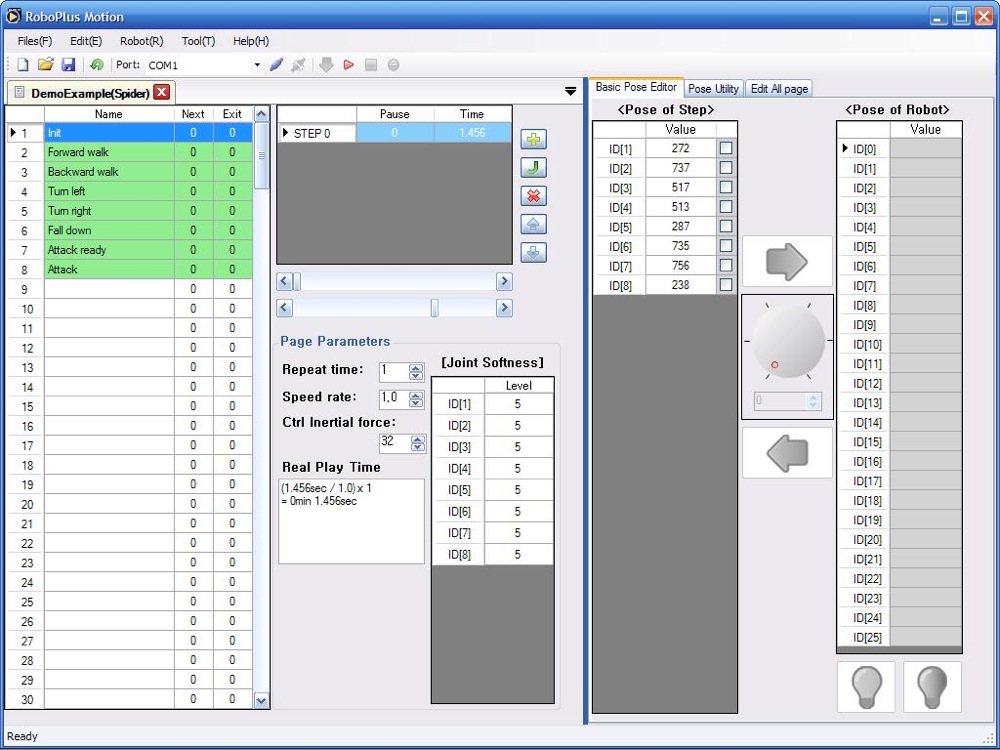Insert step with green hook icon
The image size is (1000, 750).
coord(533,168)
